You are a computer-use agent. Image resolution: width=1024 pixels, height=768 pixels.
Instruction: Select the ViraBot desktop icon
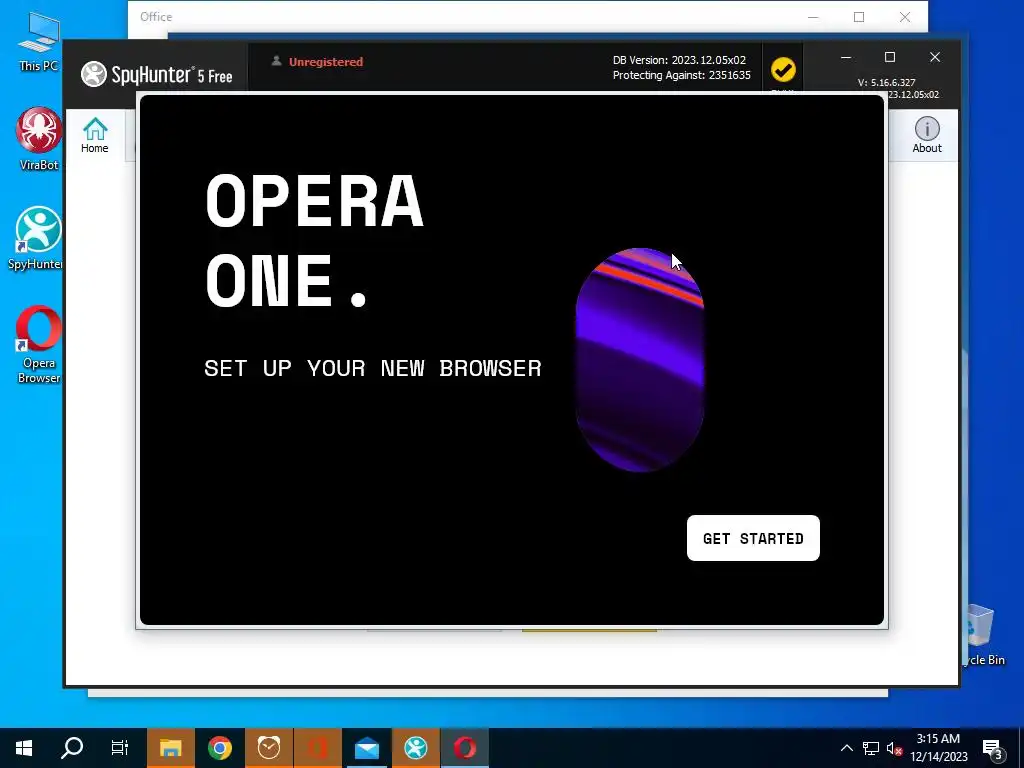coord(39,139)
